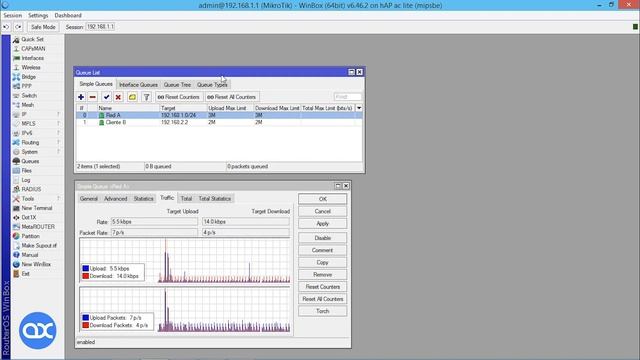Open Queues in the sidebar
The width and height of the screenshot is (640, 360).
tap(30, 161)
